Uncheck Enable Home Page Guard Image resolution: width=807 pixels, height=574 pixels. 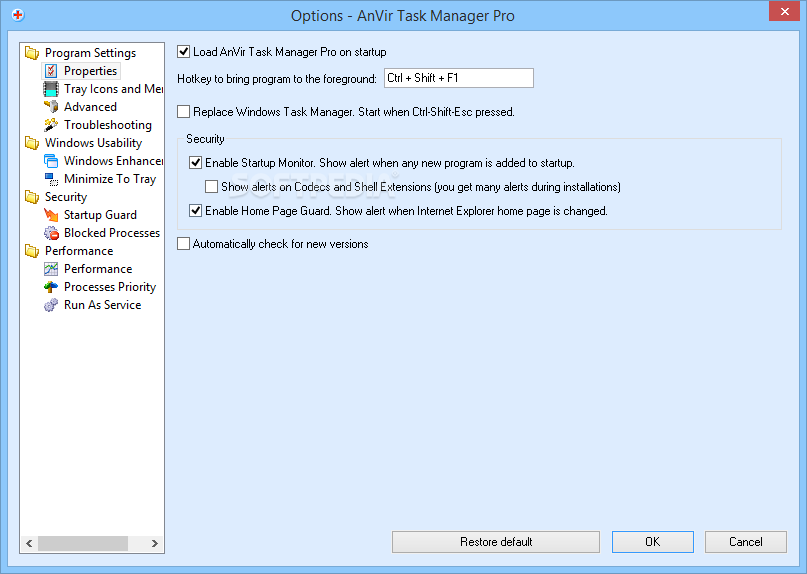coord(196,211)
